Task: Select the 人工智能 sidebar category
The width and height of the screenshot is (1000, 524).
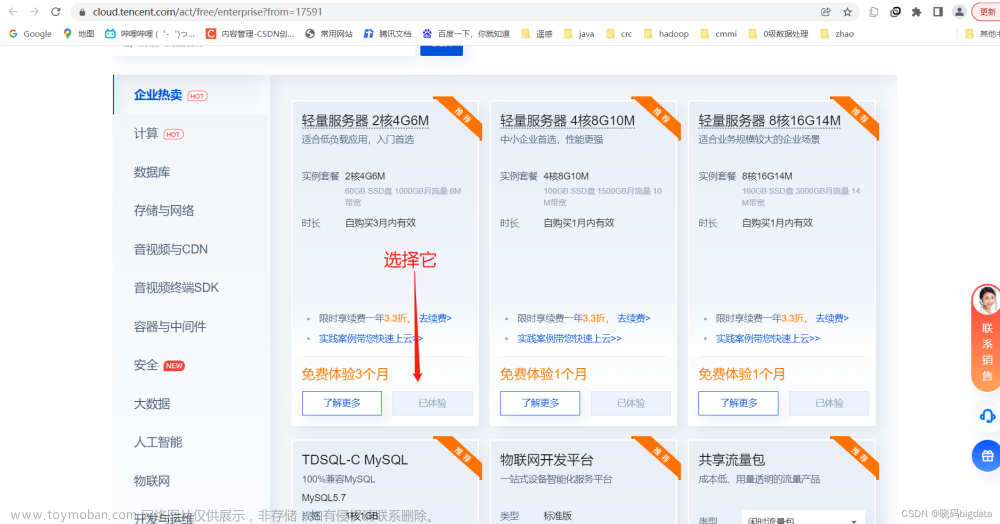Action: point(191,442)
